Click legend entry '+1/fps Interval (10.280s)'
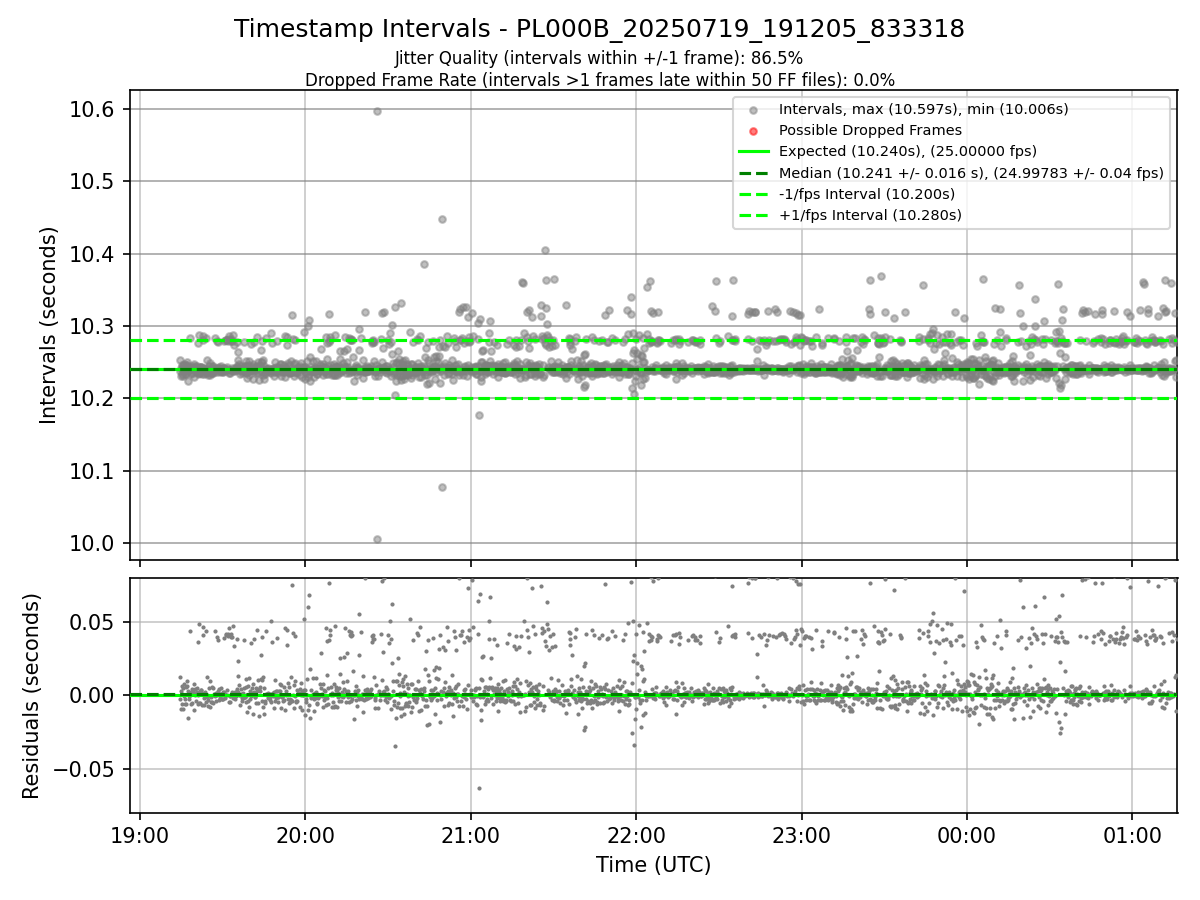Screen dimensions: 1200x900 870,215
